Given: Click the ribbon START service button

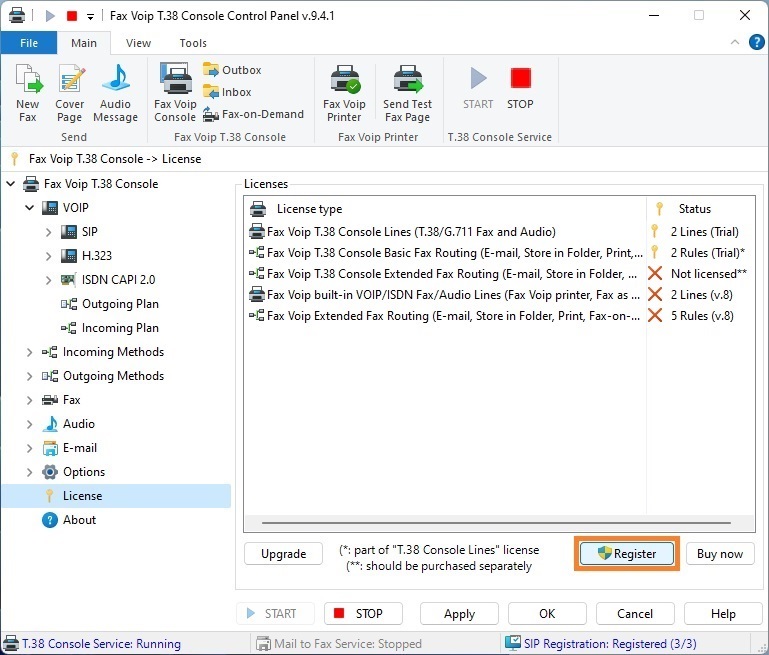Looking at the screenshot, I should click(478, 89).
